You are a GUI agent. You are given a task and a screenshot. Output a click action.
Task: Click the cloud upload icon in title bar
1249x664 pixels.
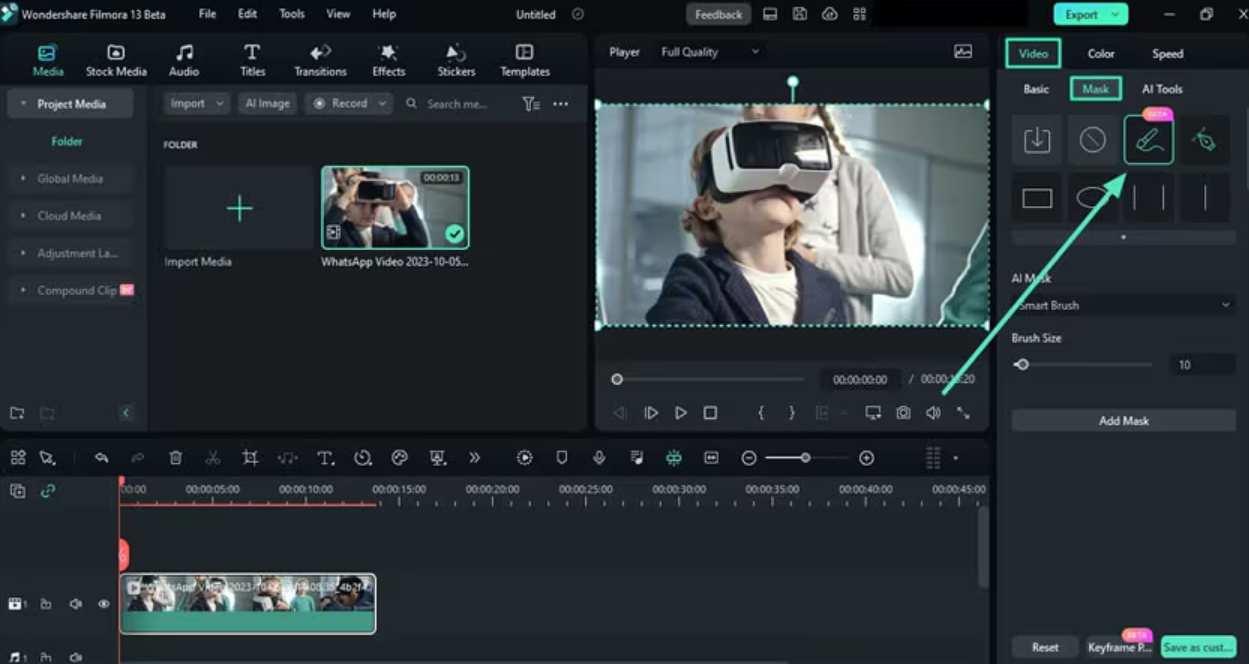[829, 14]
